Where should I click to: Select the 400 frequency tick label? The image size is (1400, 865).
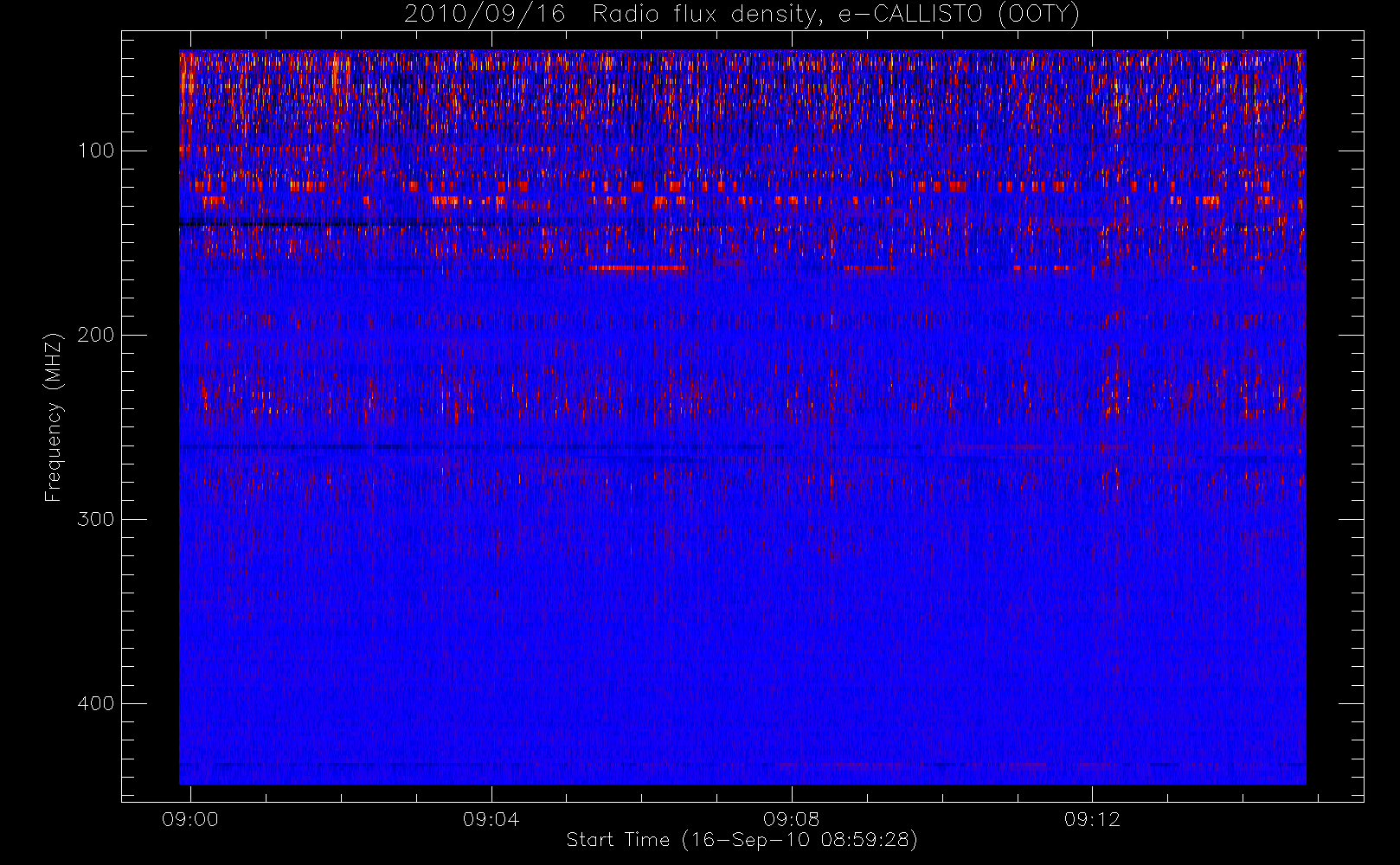[x=96, y=703]
